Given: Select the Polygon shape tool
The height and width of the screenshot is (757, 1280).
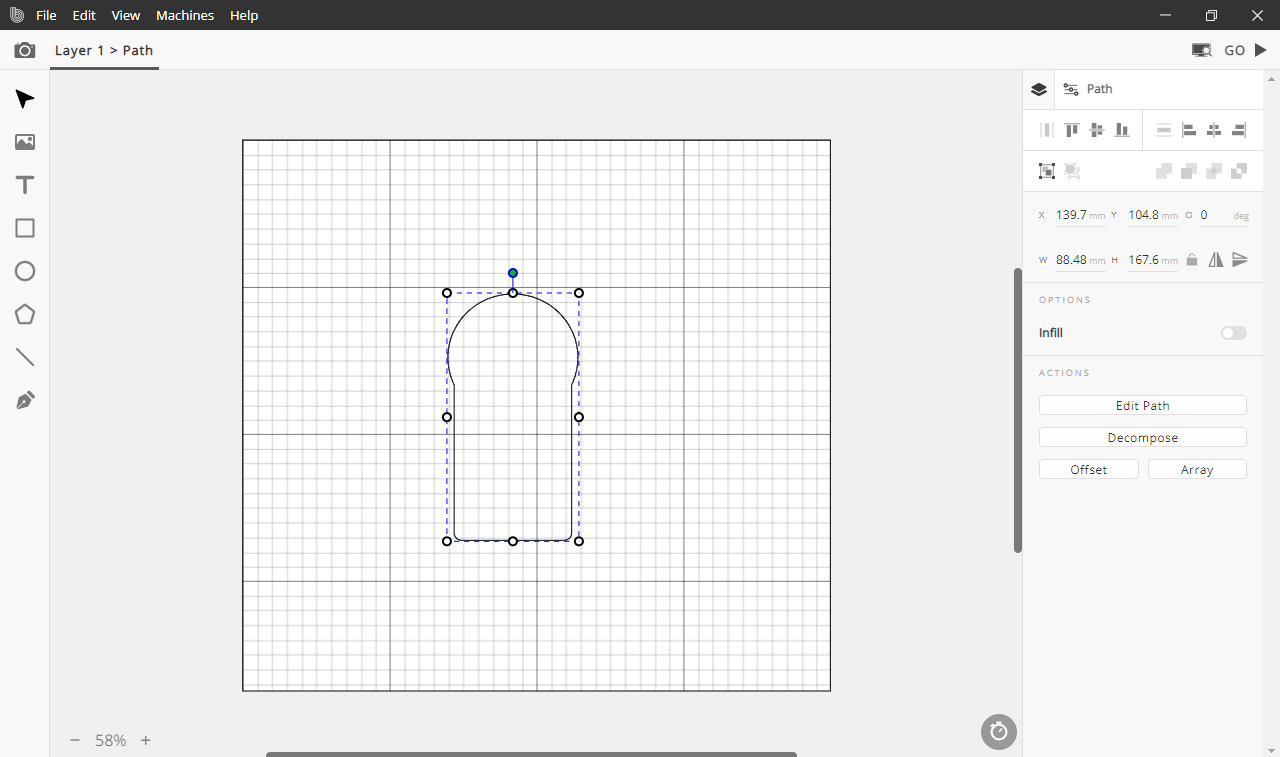Looking at the screenshot, I should tap(25, 314).
